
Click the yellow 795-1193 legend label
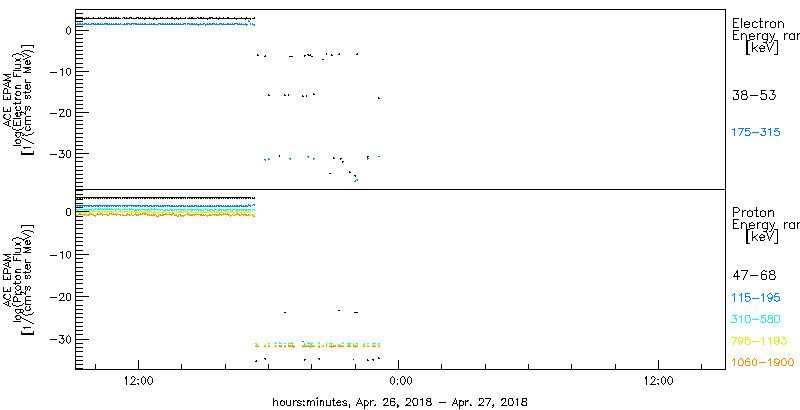coord(759,341)
